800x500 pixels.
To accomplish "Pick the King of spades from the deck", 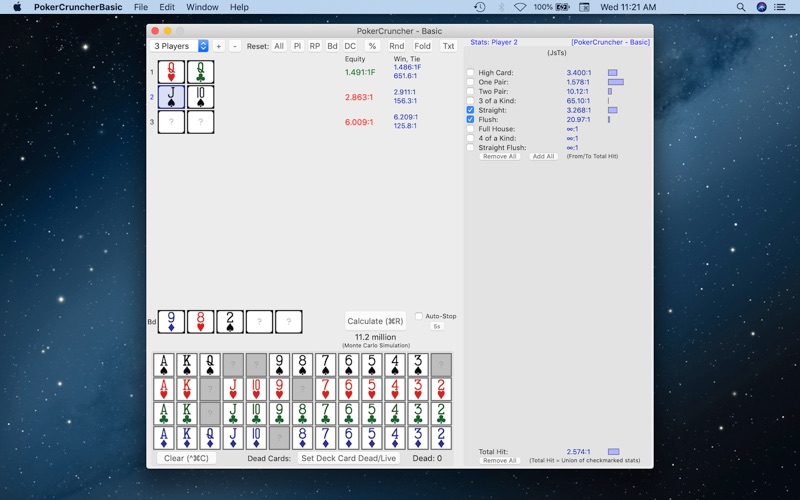I will coord(187,365).
